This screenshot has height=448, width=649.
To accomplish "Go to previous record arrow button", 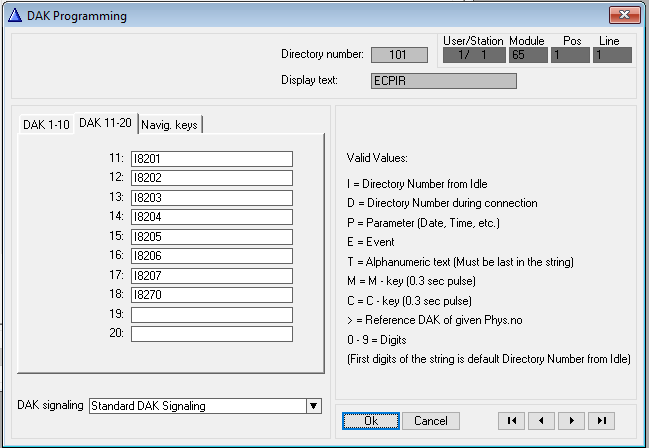I will (x=541, y=421).
